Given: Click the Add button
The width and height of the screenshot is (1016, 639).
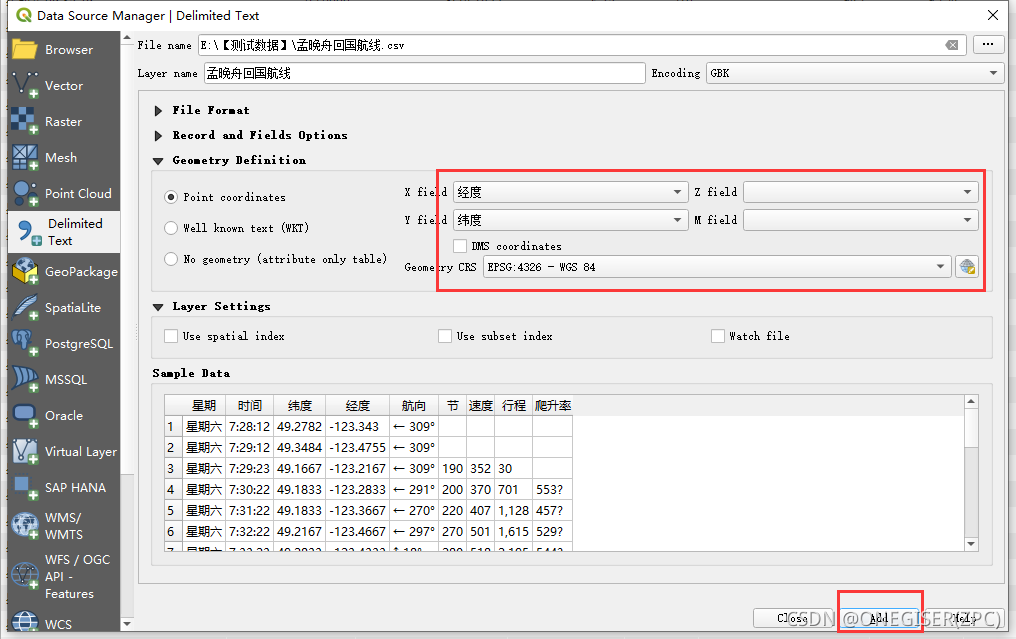Looking at the screenshot, I should tap(879, 618).
